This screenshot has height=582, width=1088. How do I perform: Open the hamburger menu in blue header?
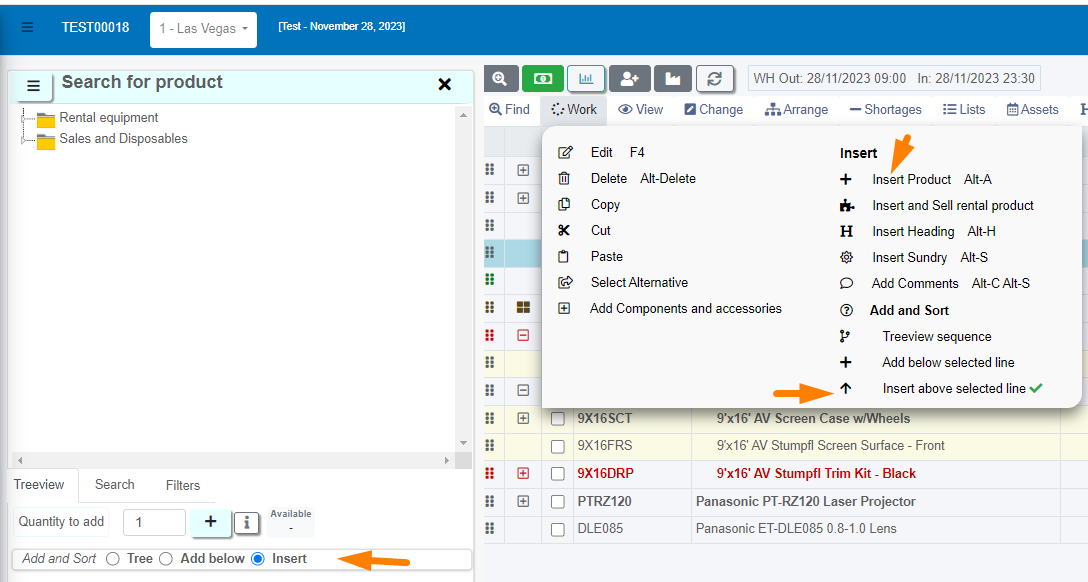click(x=28, y=28)
